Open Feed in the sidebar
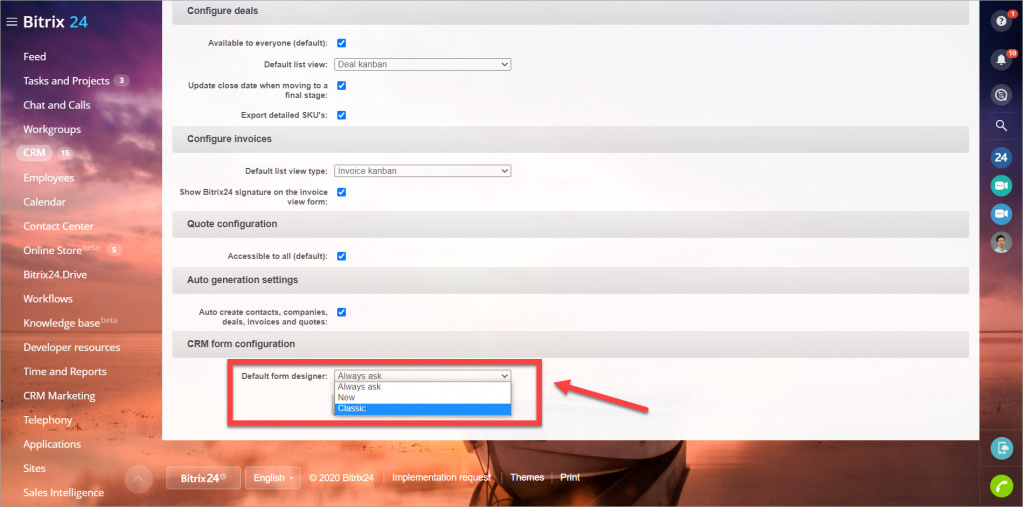Screen dimensions: 1023x507 pos(35,57)
